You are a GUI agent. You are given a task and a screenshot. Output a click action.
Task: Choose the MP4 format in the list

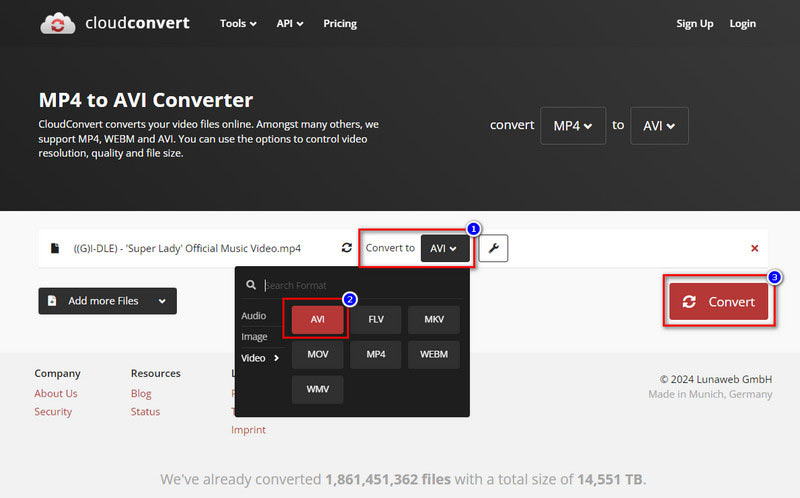point(376,354)
